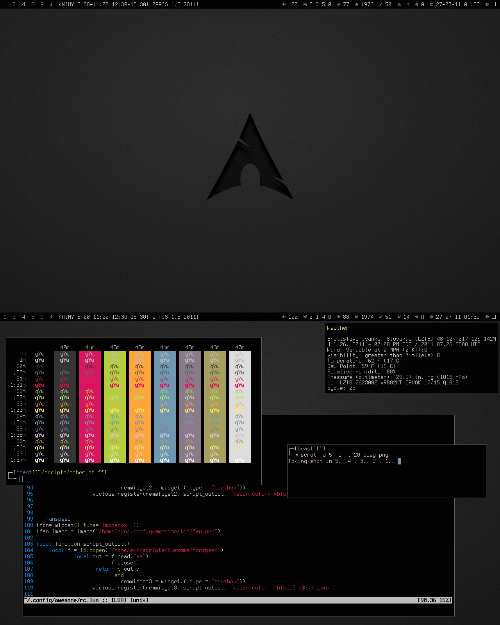Screen dimensions: 500x625
Task: Click the blue column in the color test terminal
Action: pos(165,407)
